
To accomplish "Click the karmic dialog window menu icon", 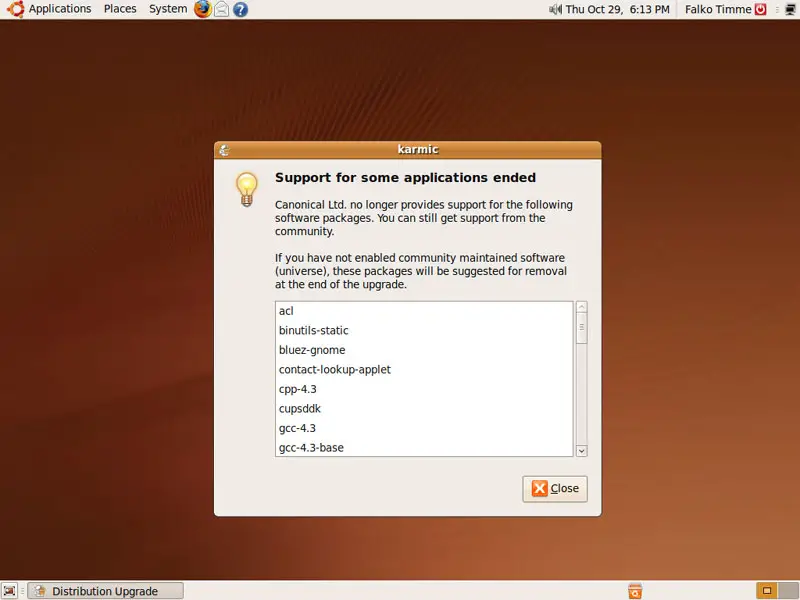I will click(x=224, y=150).
